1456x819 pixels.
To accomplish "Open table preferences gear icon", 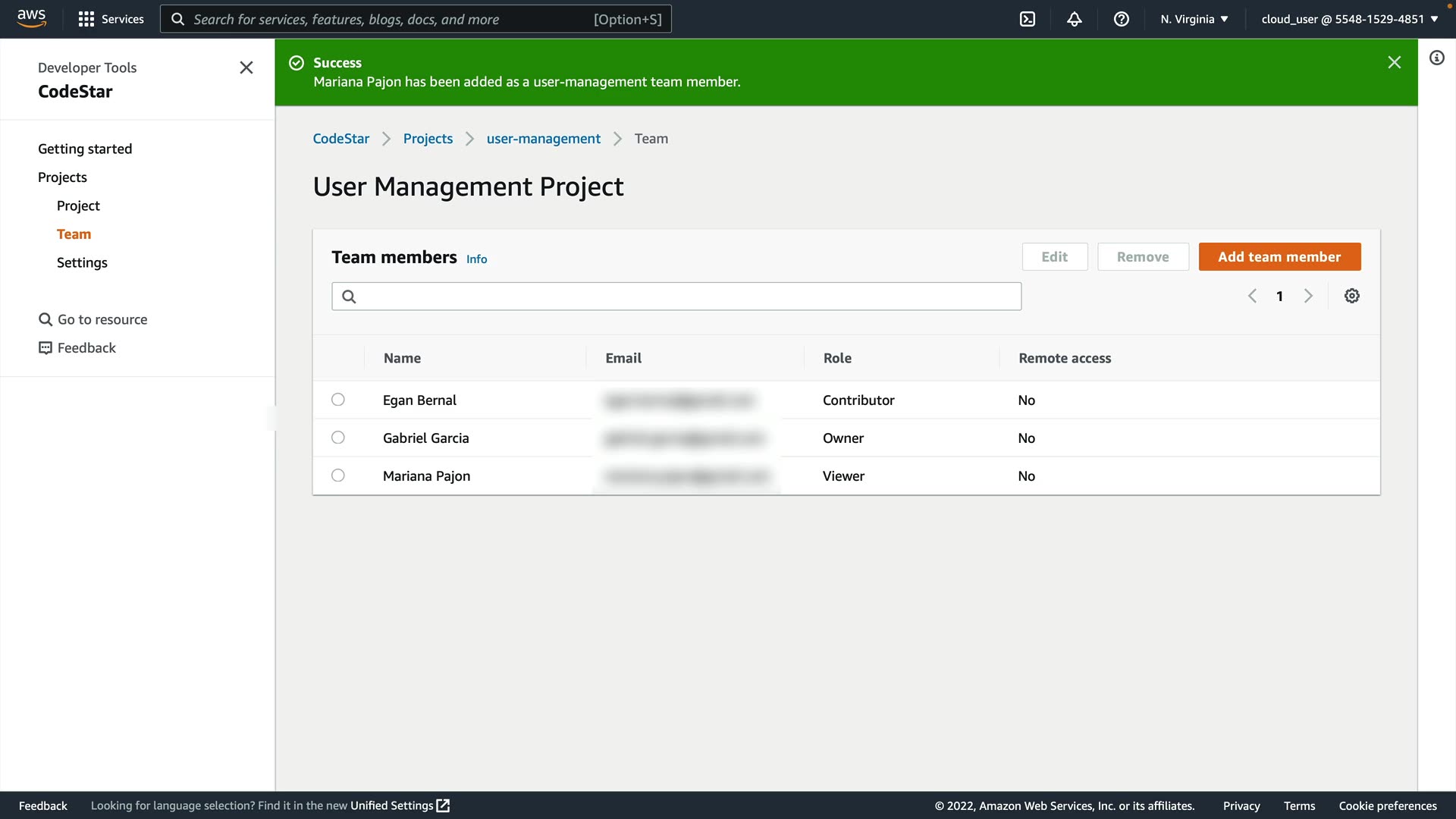I will 1352,296.
